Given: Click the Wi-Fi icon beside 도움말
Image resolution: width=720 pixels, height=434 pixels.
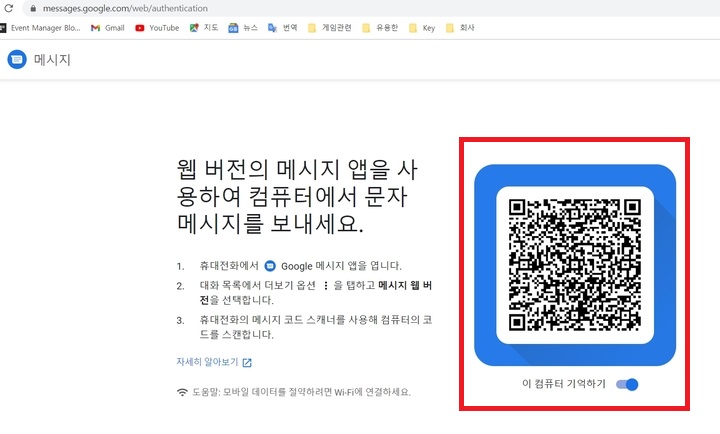Looking at the screenshot, I should pos(182,392).
